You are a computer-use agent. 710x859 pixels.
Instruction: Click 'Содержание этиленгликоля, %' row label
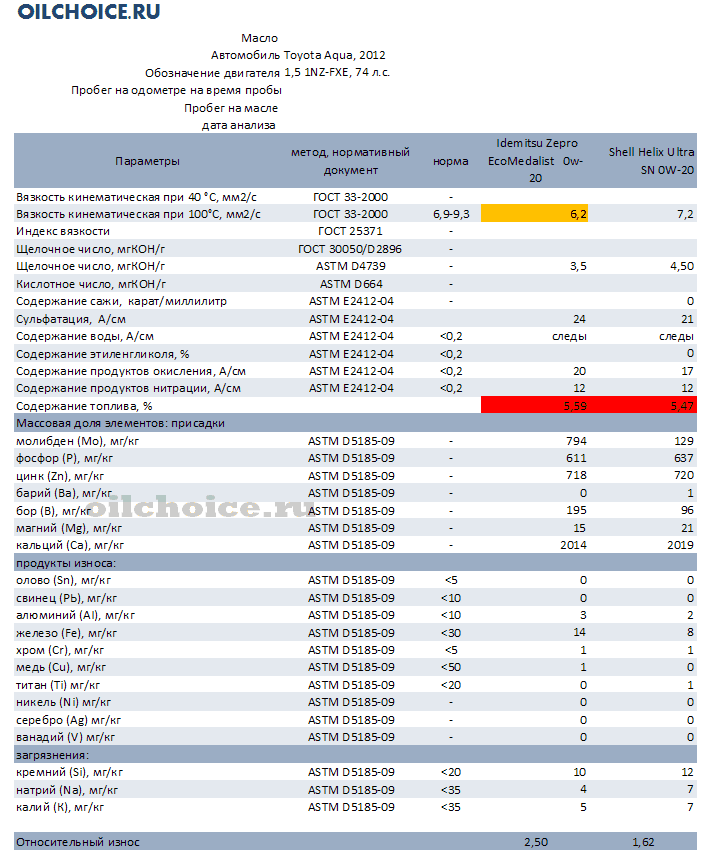click(x=102, y=354)
